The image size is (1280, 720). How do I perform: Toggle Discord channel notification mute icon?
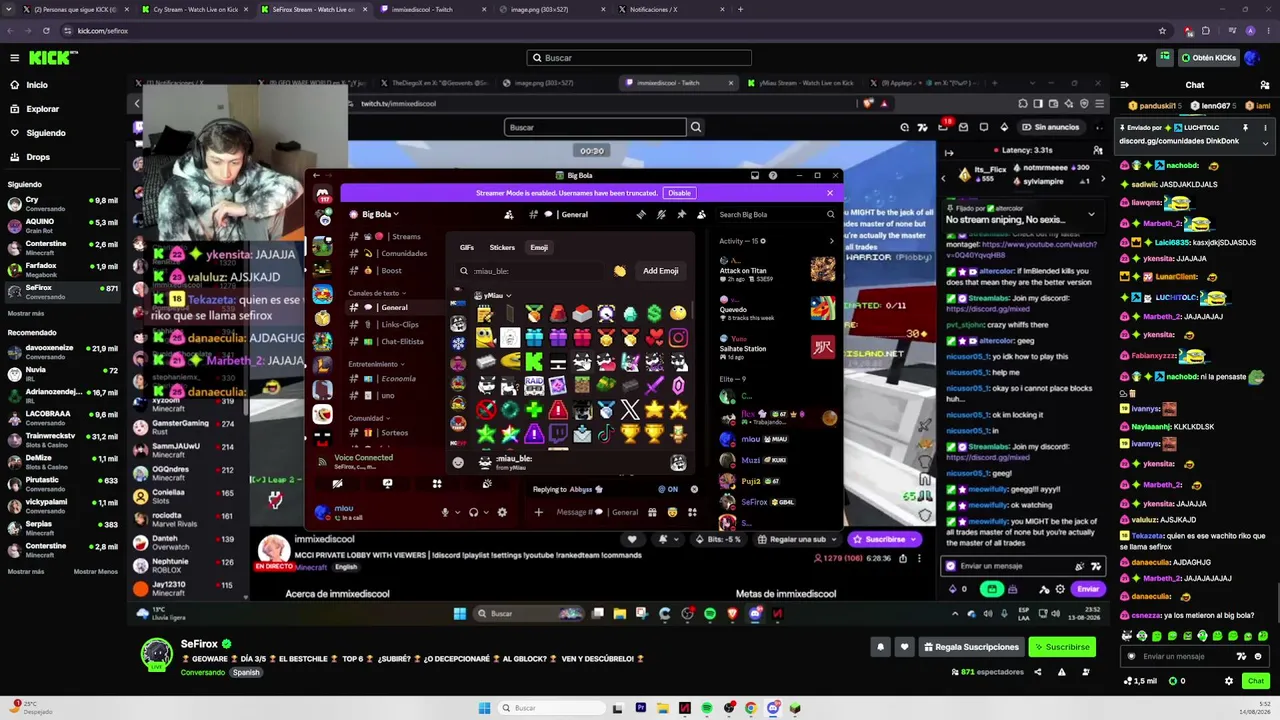pyautogui.click(x=661, y=214)
